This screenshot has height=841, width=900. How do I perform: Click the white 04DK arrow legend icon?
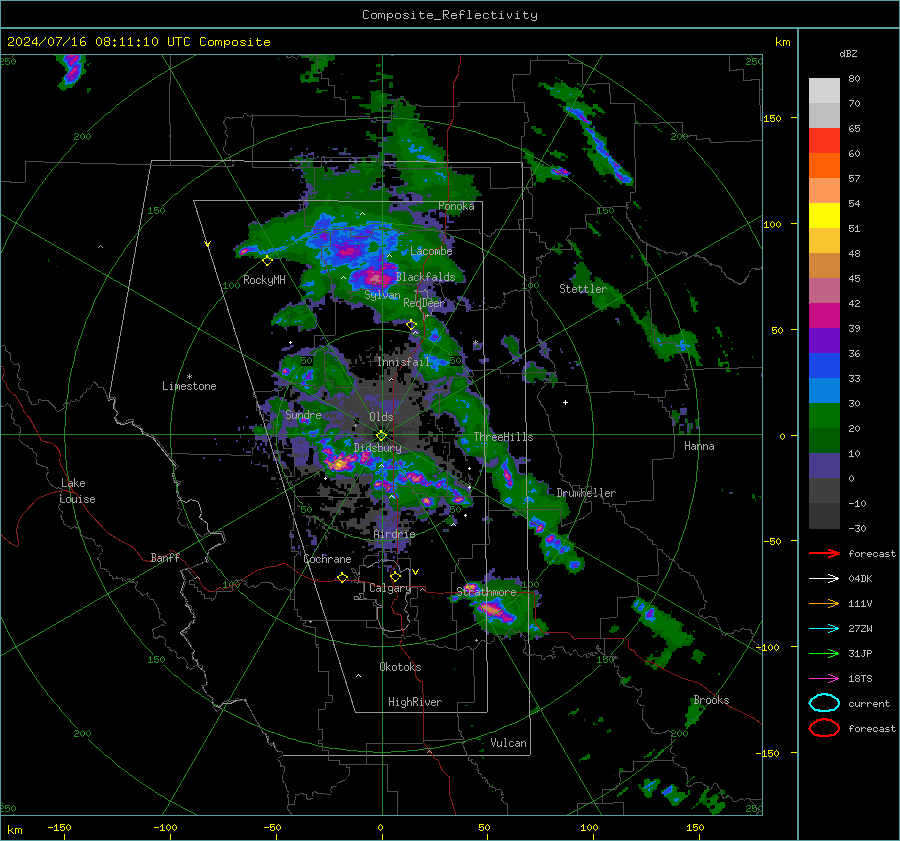click(824, 578)
